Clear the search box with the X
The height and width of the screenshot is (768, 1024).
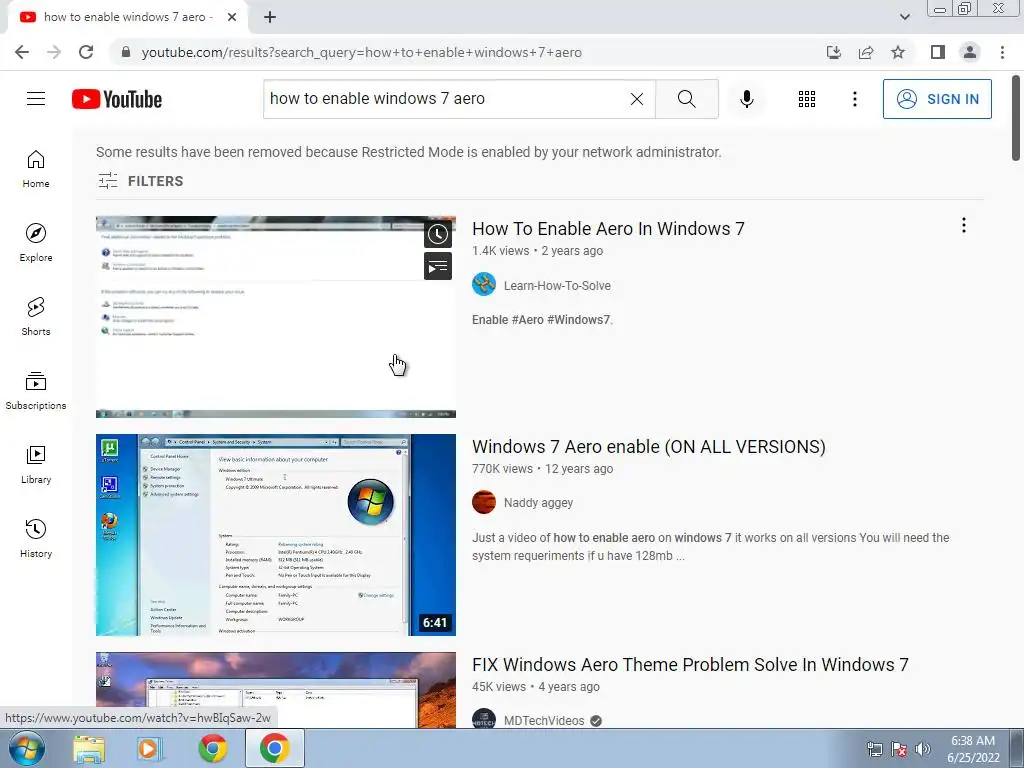637,99
